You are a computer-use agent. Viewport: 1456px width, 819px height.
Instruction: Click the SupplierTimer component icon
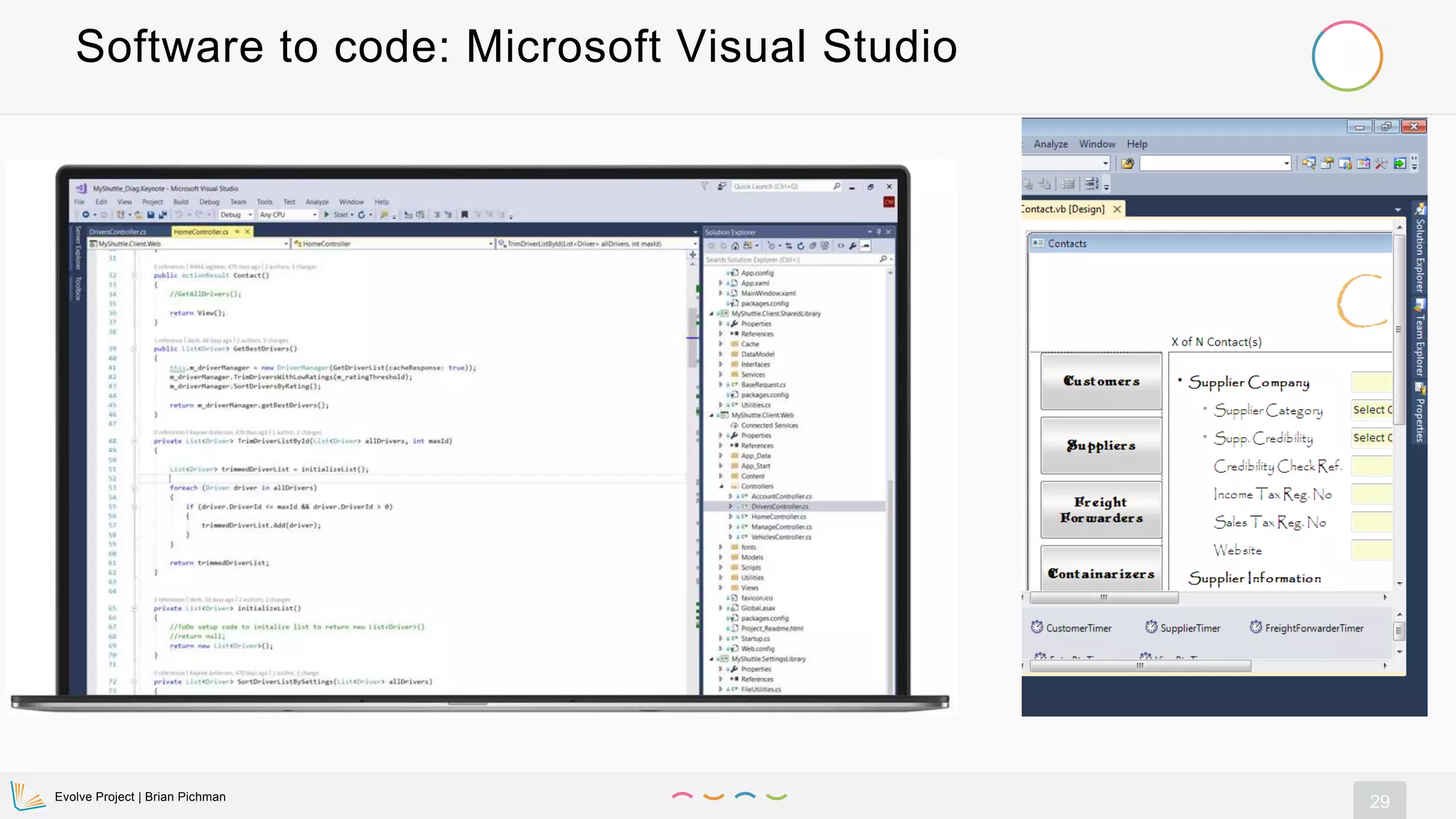tap(1151, 627)
